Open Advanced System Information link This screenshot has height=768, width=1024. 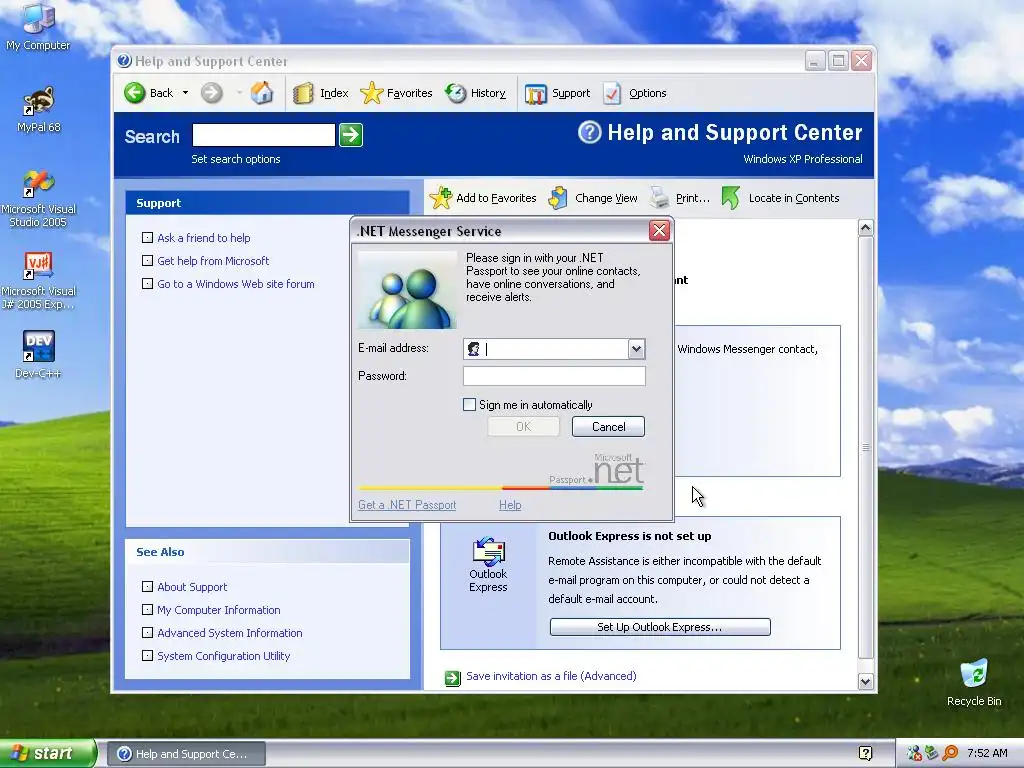point(230,632)
